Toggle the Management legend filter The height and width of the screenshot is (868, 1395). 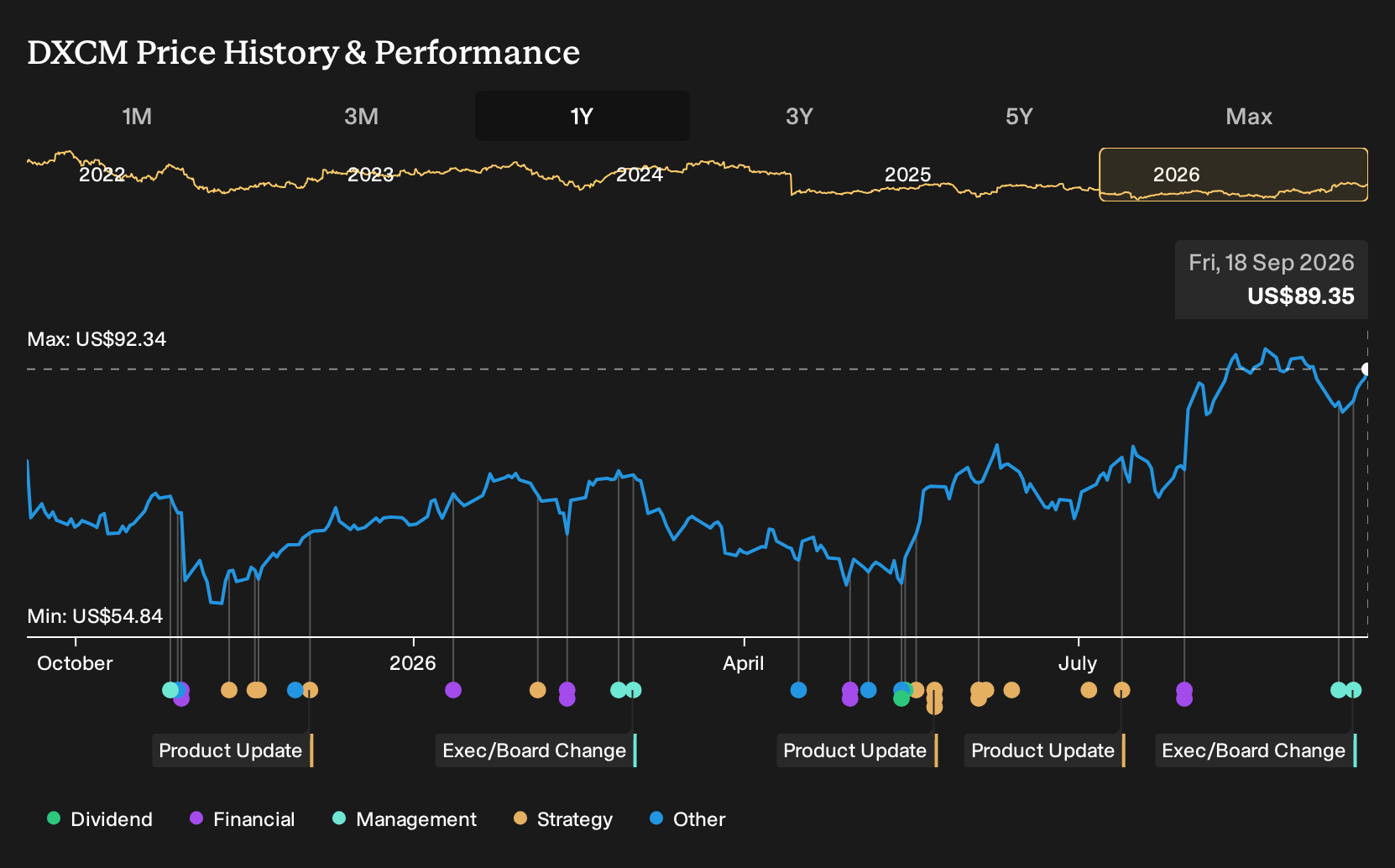pyautogui.click(x=405, y=819)
